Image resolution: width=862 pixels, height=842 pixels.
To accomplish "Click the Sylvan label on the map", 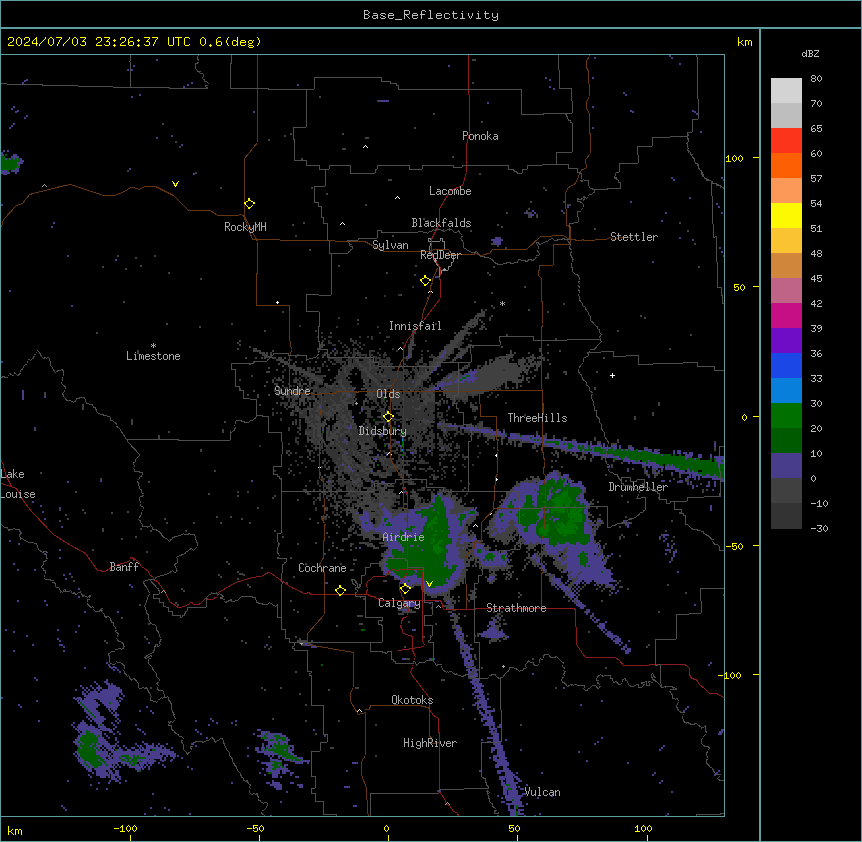I will pyautogui.click(x=390, y=245).
